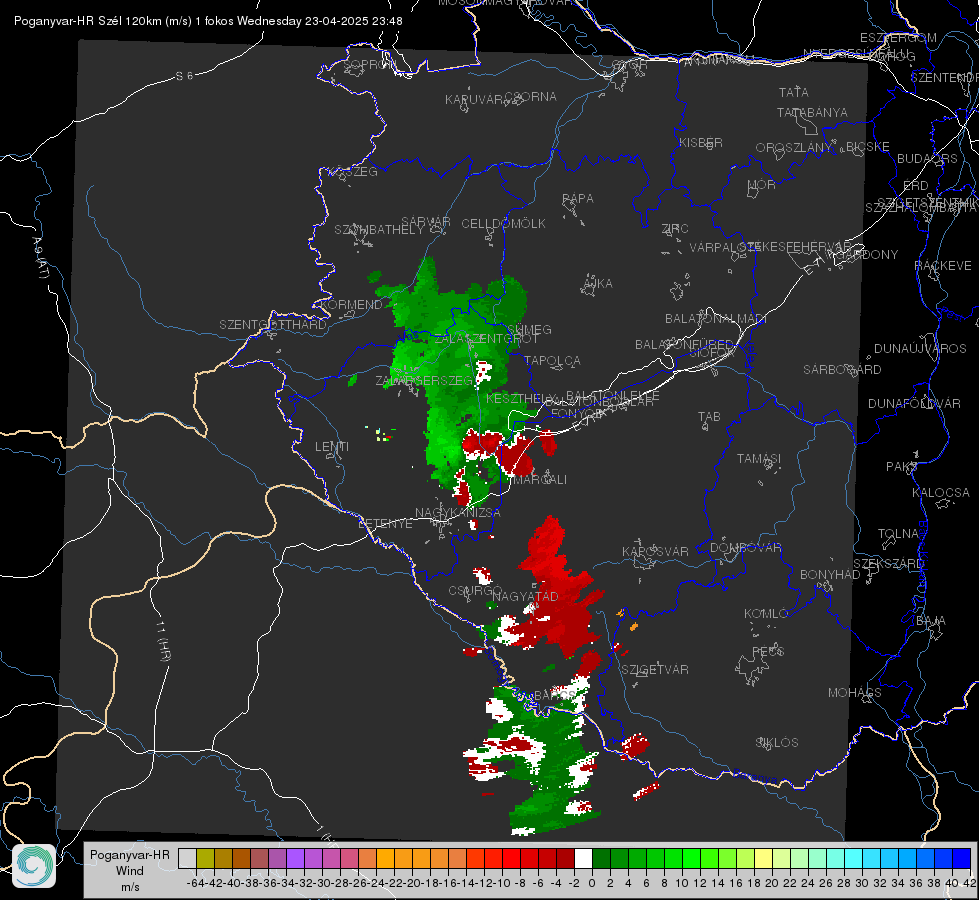Pick the grey swatch left of -64

coord(187,858)
